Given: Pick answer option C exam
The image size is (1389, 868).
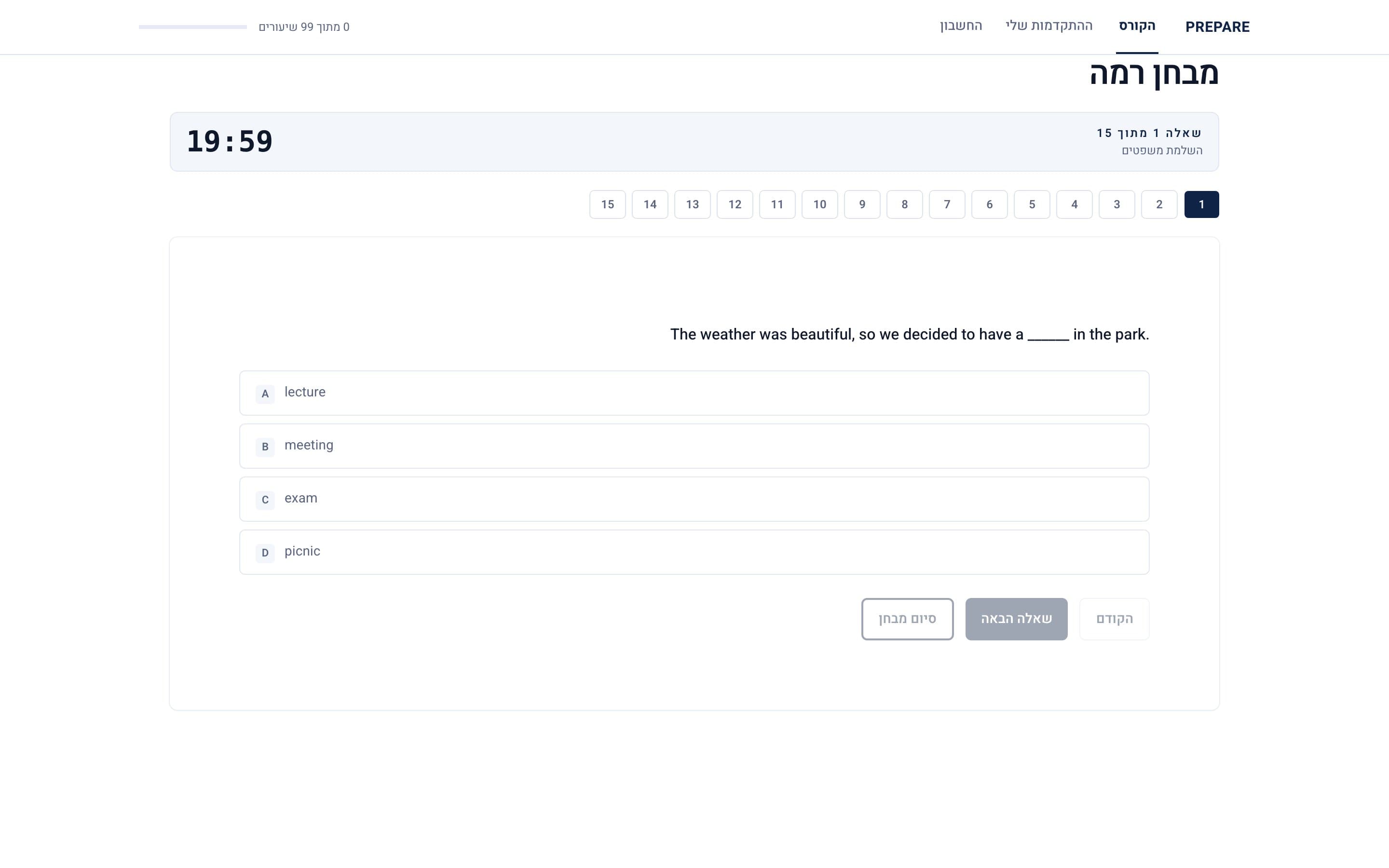Looking at the screenshot, I should [694, 499].
